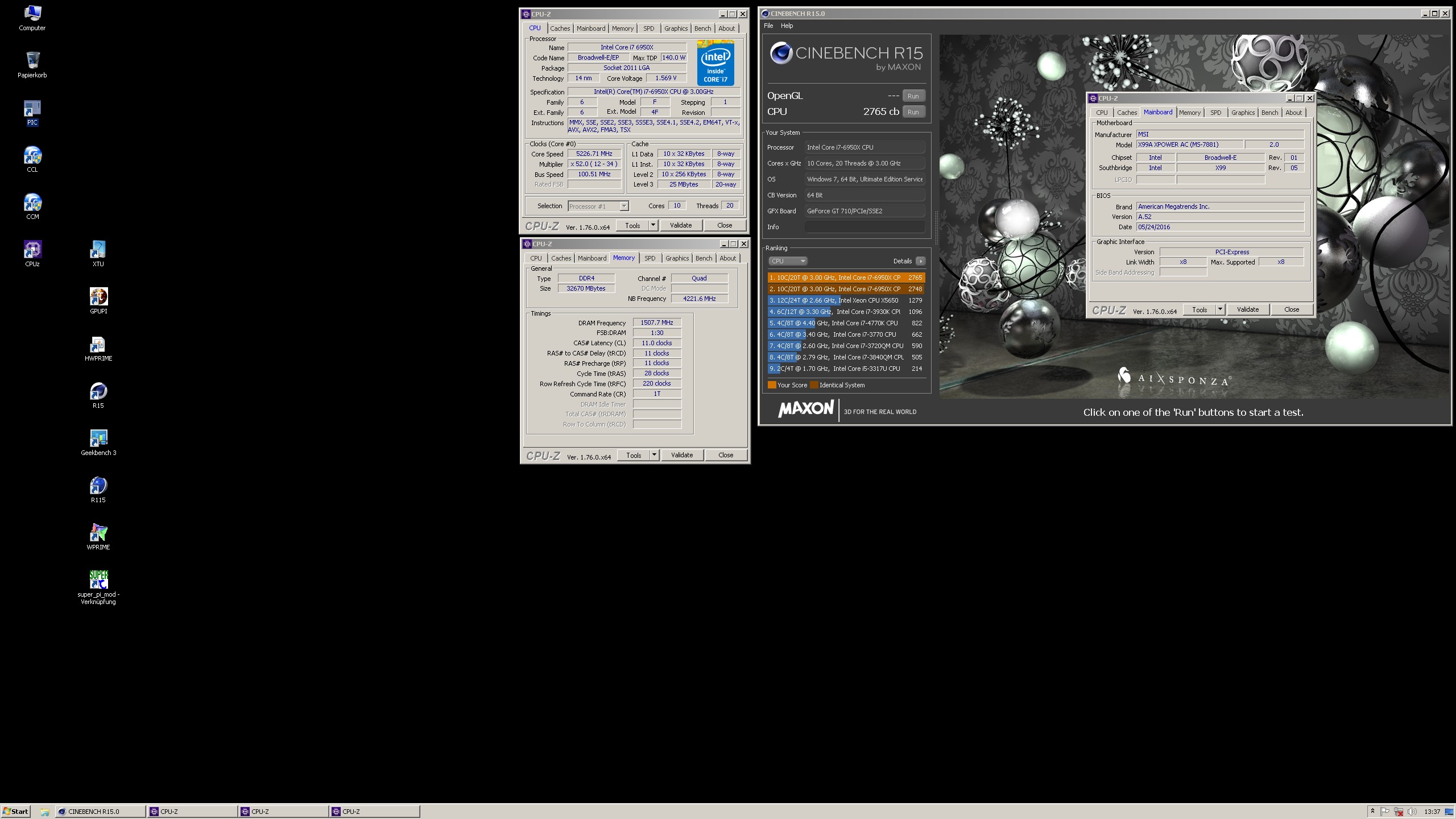Click the taskbar clock showing 13:37
The height and width of the screenshot is (819, 1456).
(1432, 812)
